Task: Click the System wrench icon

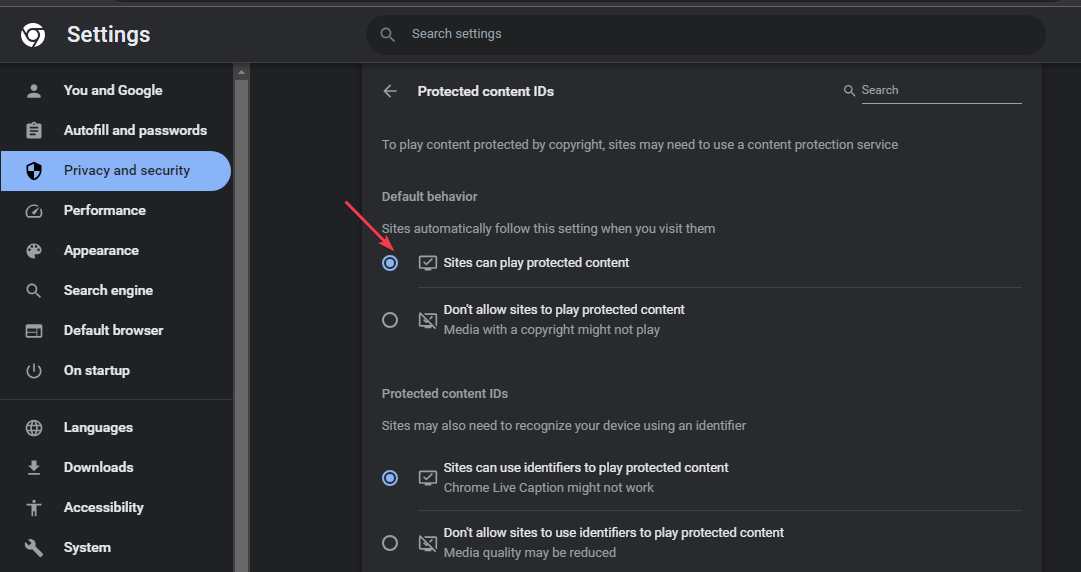Action: [34, 548]
